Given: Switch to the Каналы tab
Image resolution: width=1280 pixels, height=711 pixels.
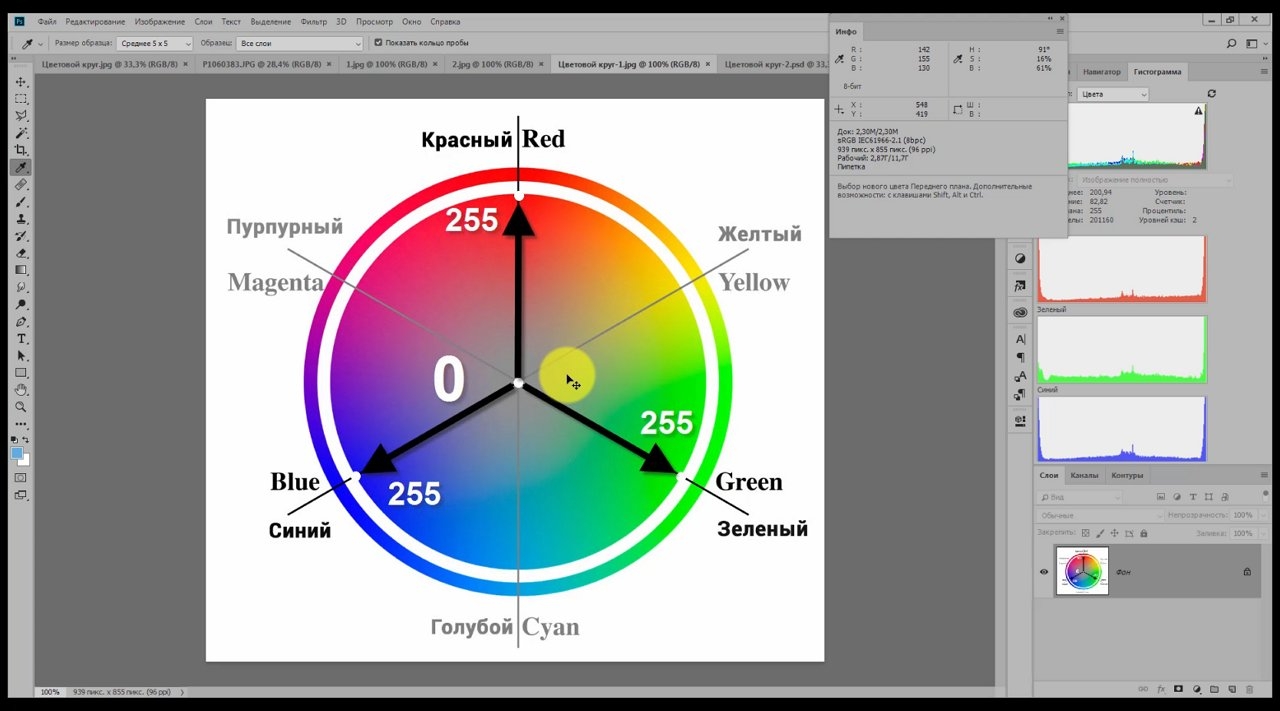Looking at the screenshot, I should click(x=1084, y=475).
